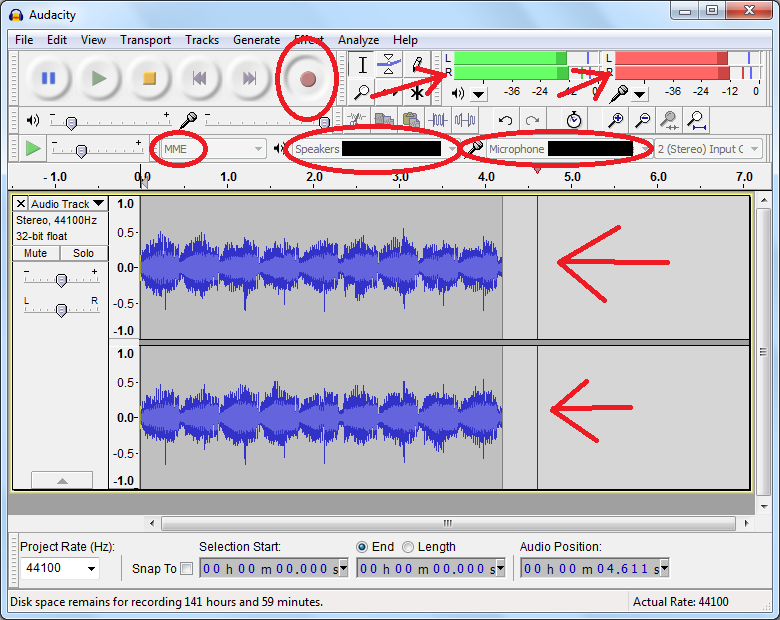Start playback with the green Play button
The width and height of the screenshot is (780, 620).
click(x=99, y=79)
